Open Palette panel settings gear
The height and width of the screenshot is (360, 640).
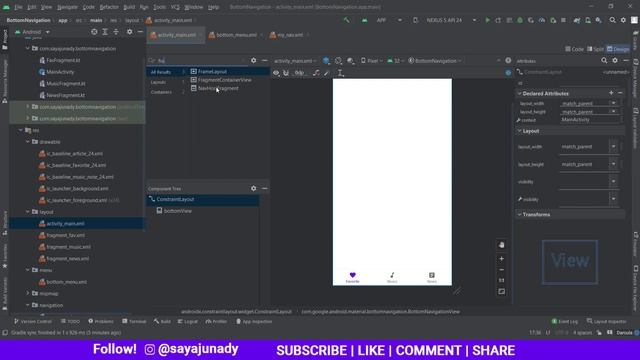253,60
